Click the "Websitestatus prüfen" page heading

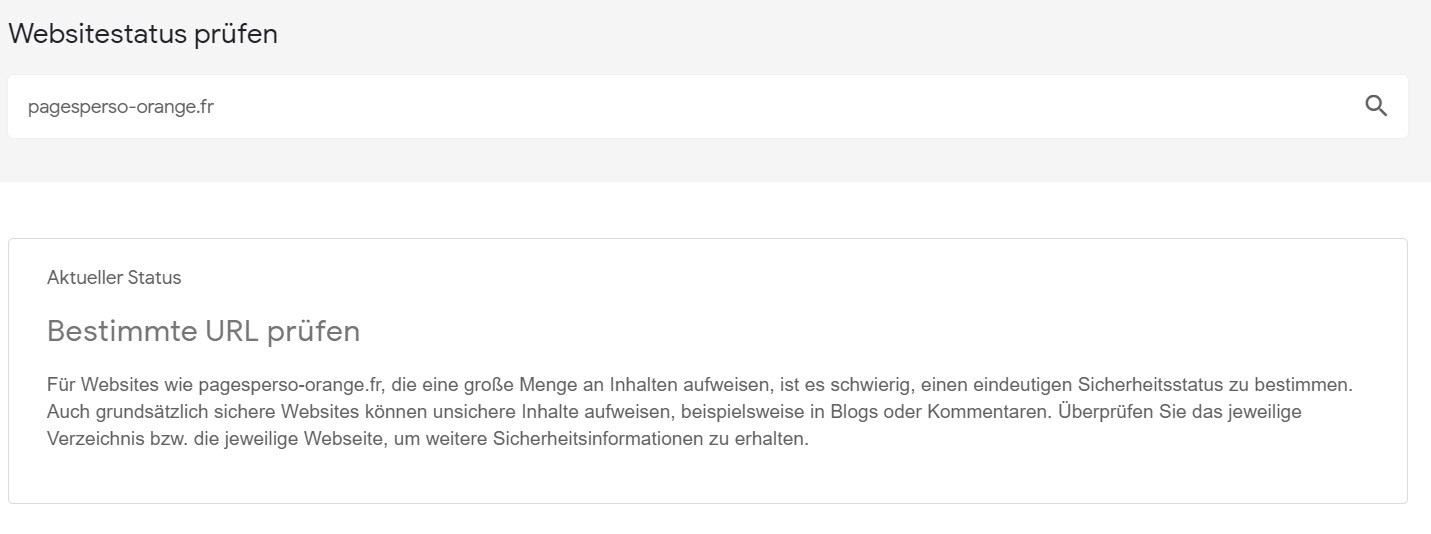tap(143, 34)
